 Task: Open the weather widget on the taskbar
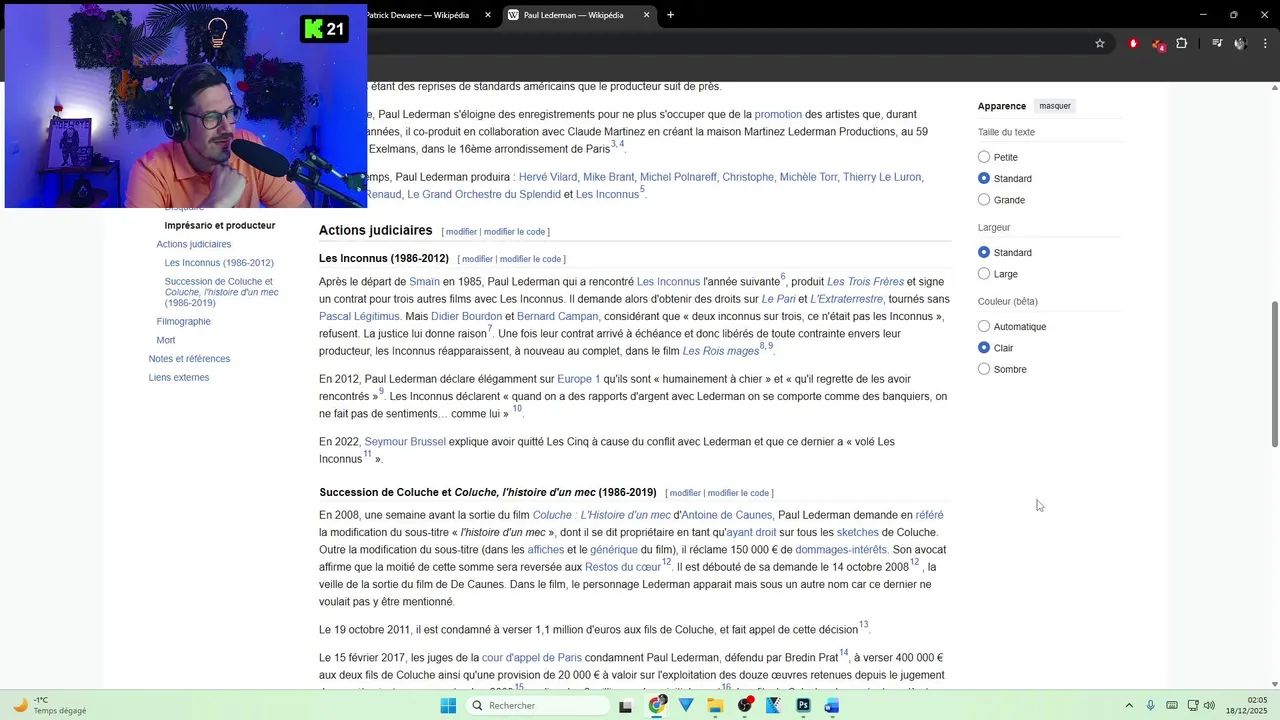(50, 705)
